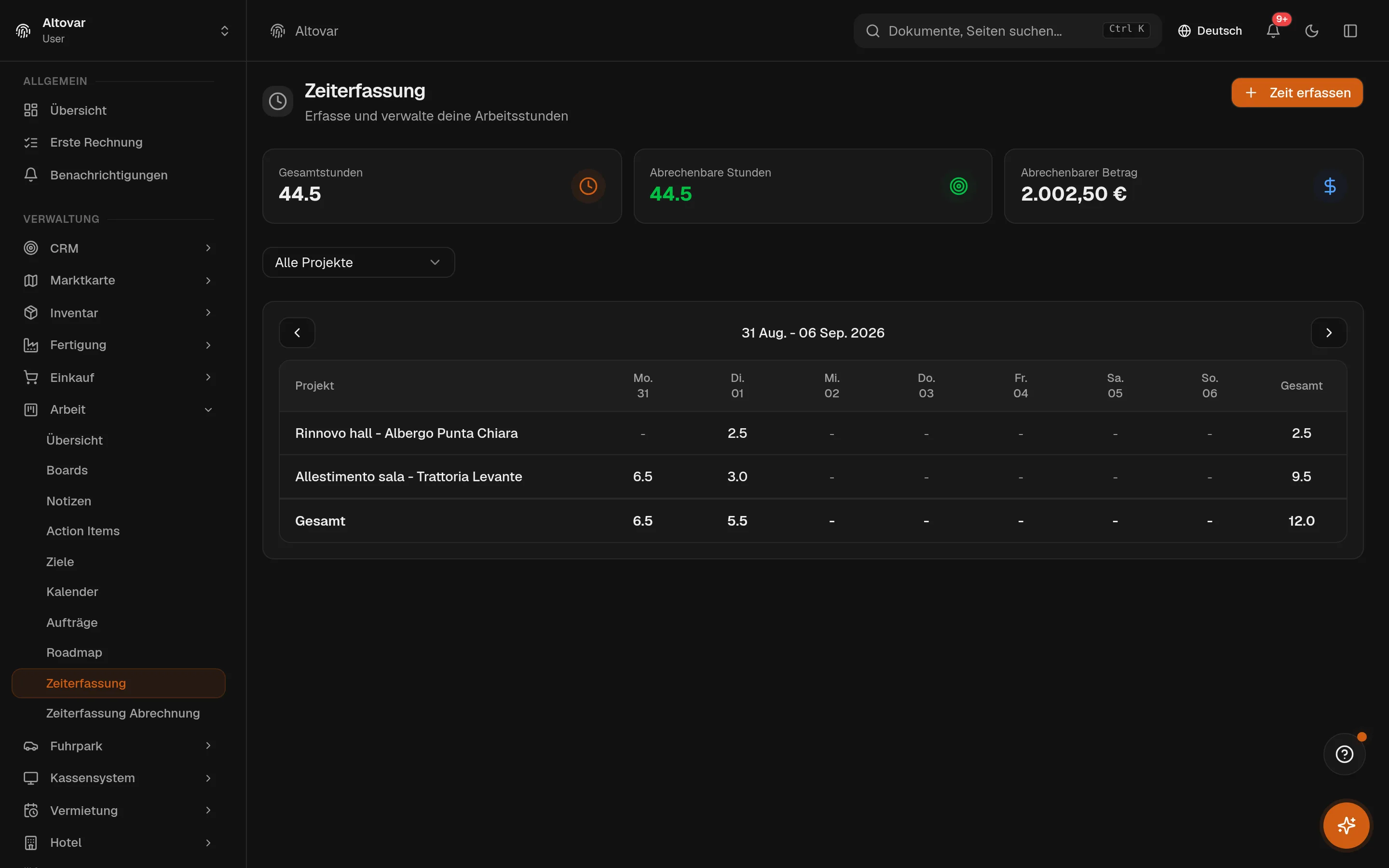Go to next week with right arrow
The width and height of the screenshot is (1389, 868).
click(x=1329, y=333)
